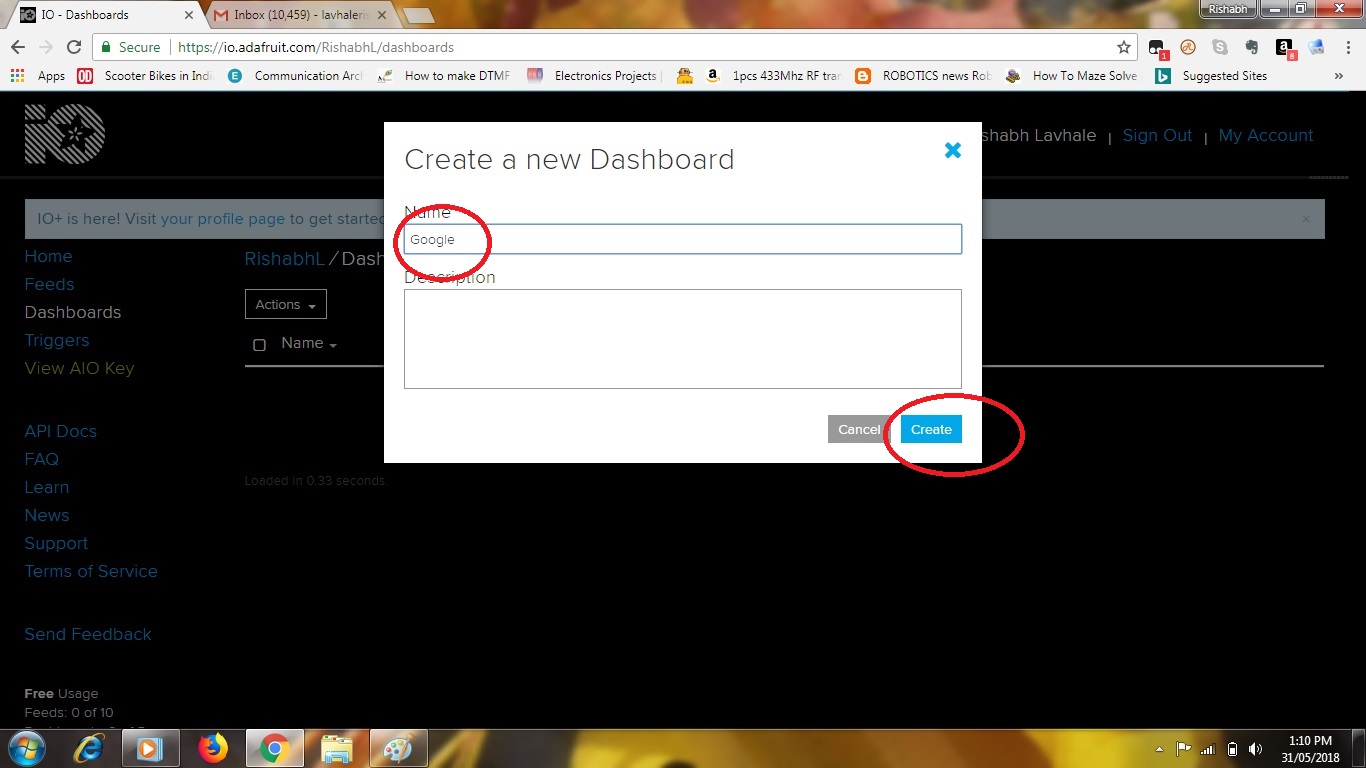The width and height of the screenshot is (1366, 768).
Task: Open the 'your profile page' link
Action: click(x=223, y=218)
